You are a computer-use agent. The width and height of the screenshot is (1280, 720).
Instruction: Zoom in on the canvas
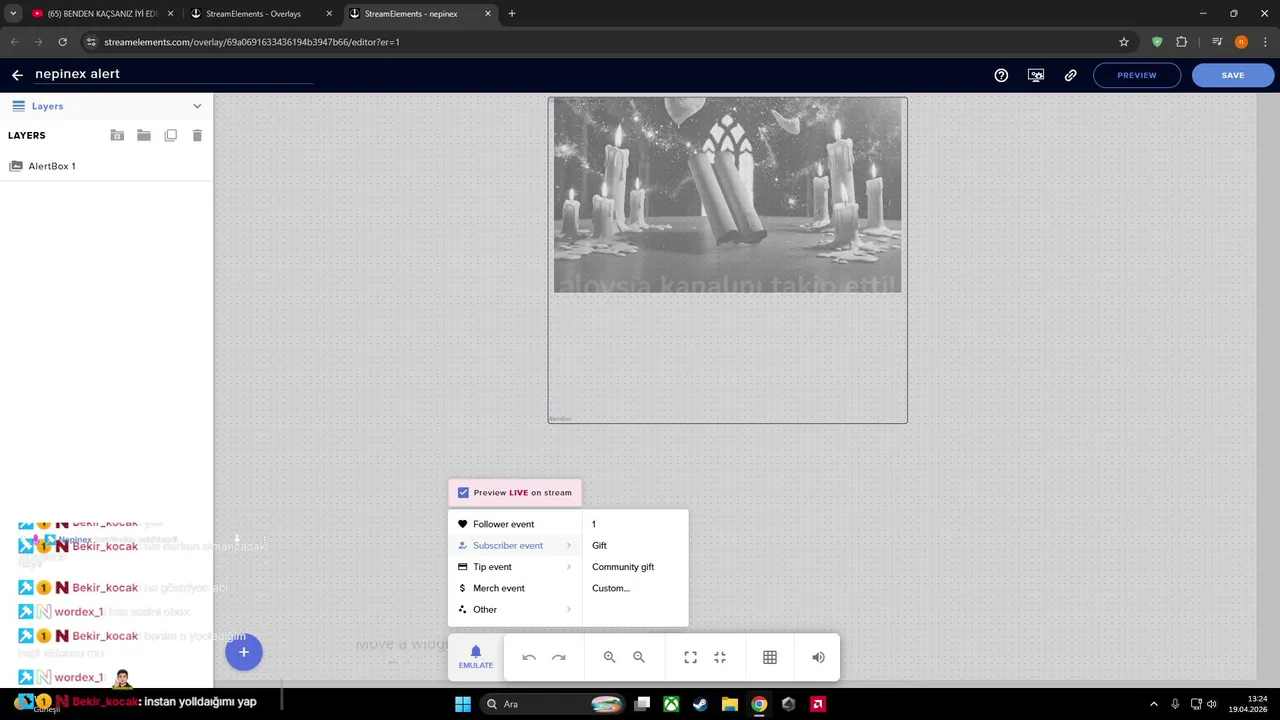609,657
